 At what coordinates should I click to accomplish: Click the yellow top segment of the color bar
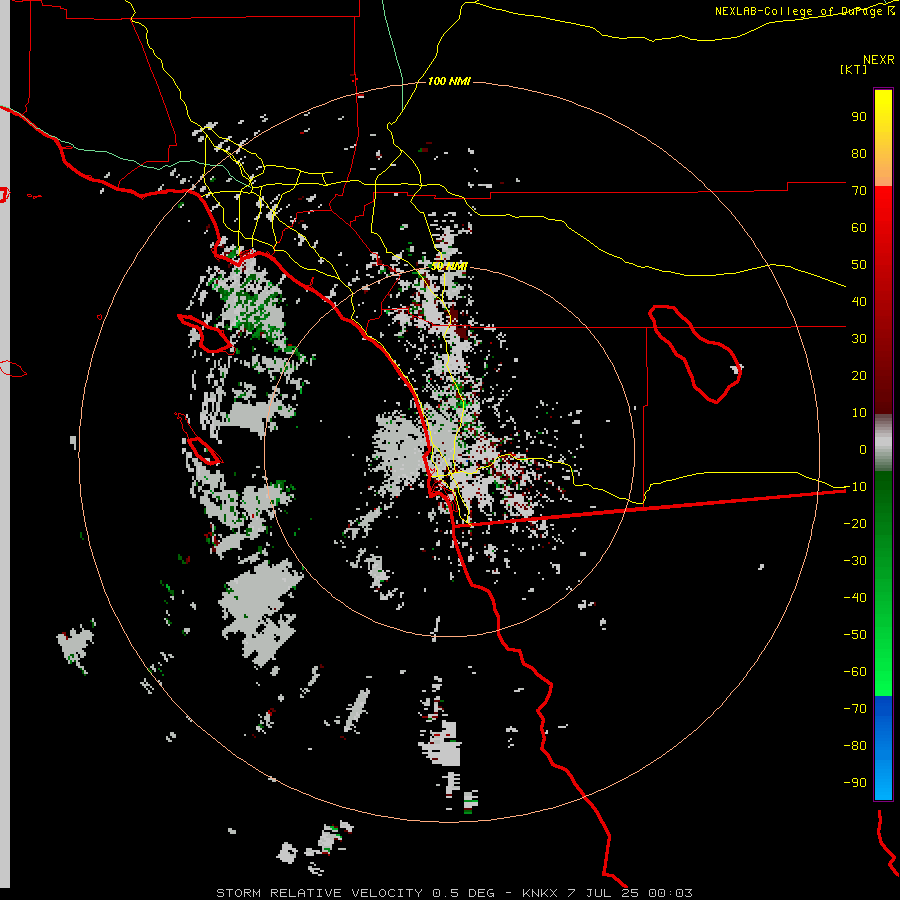883,138
